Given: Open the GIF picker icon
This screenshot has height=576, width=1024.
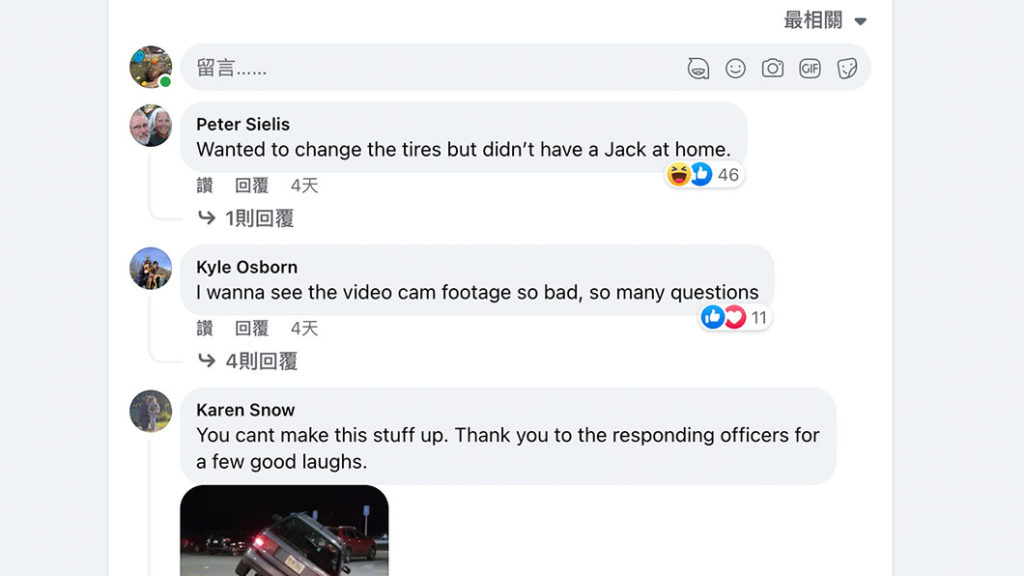Looking at the screenshot, I should [x=810, y=68].
